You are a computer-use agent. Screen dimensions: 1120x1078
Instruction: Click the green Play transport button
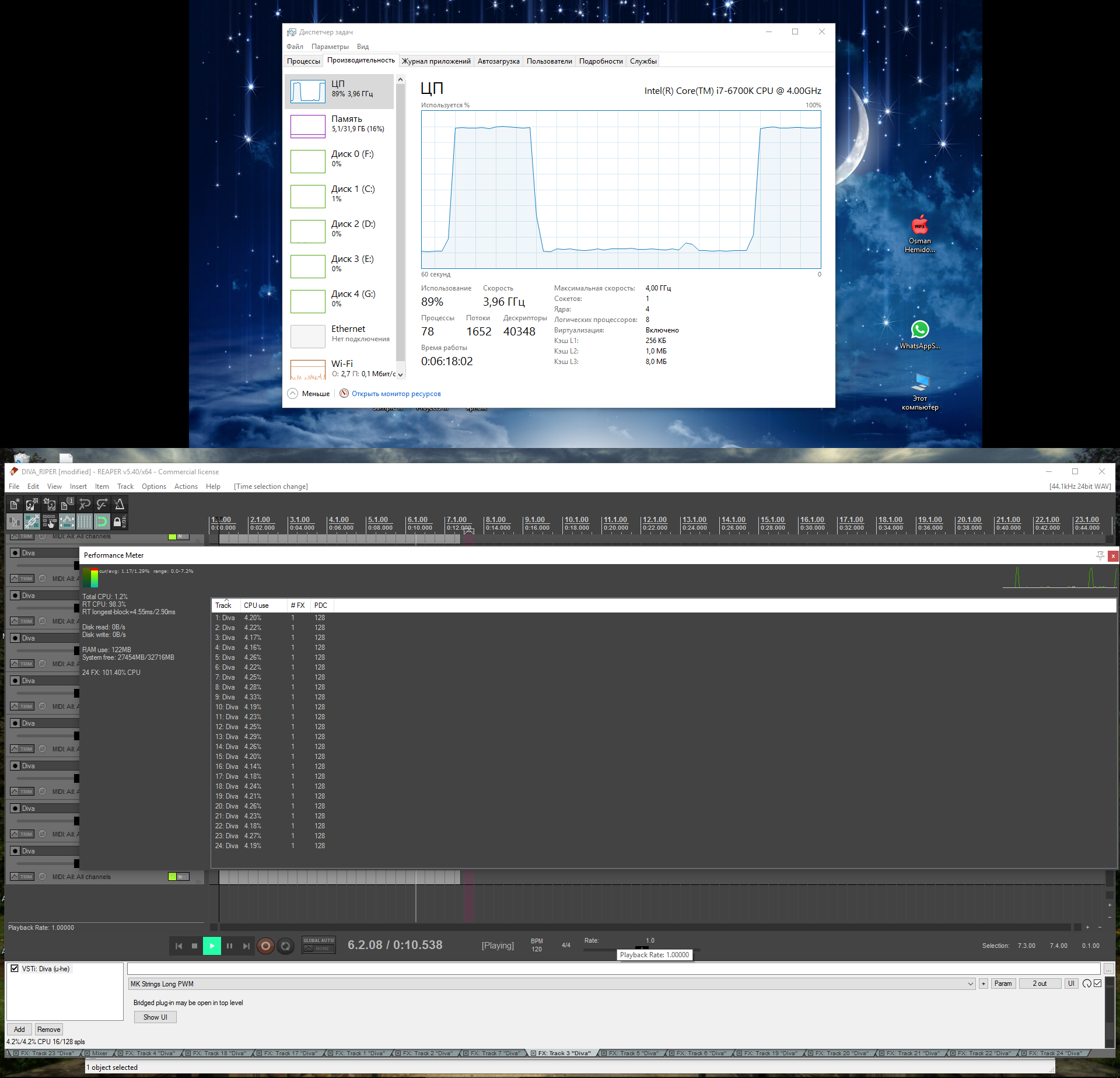[212, 946]
